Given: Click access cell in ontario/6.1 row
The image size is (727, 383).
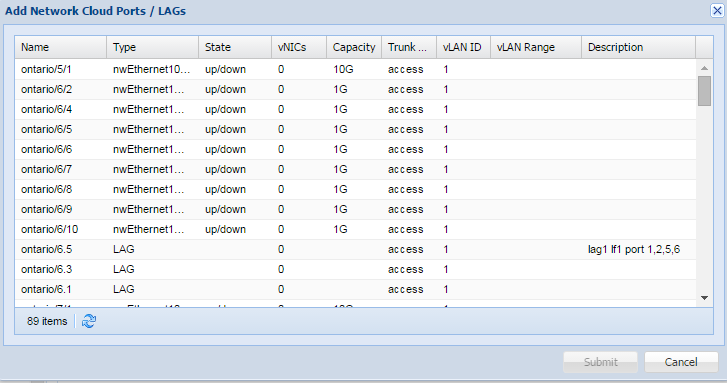Looking at the screenshot, I should [406, 289].
